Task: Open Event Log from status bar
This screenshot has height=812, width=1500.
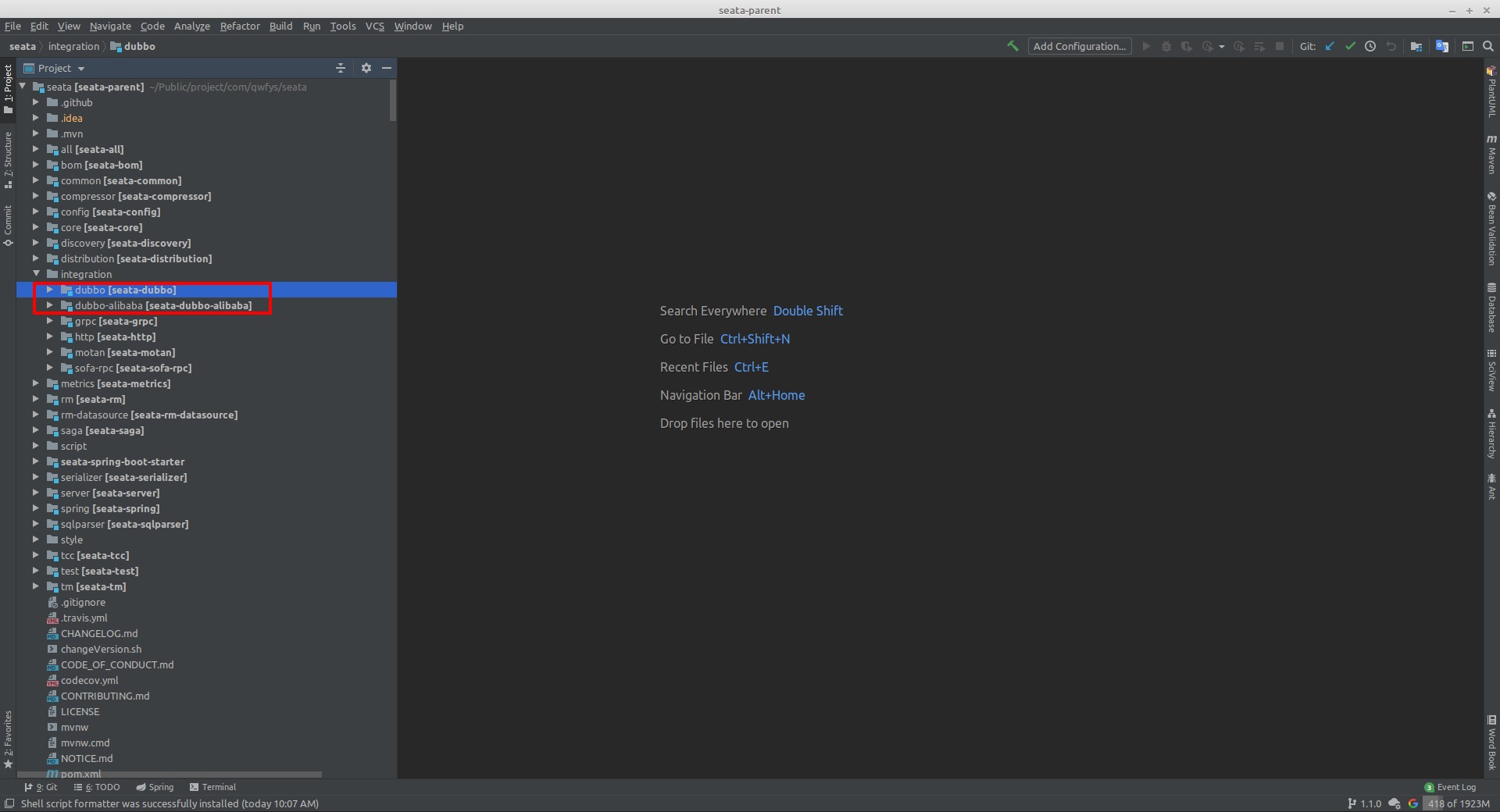Action: [1450, 787]
